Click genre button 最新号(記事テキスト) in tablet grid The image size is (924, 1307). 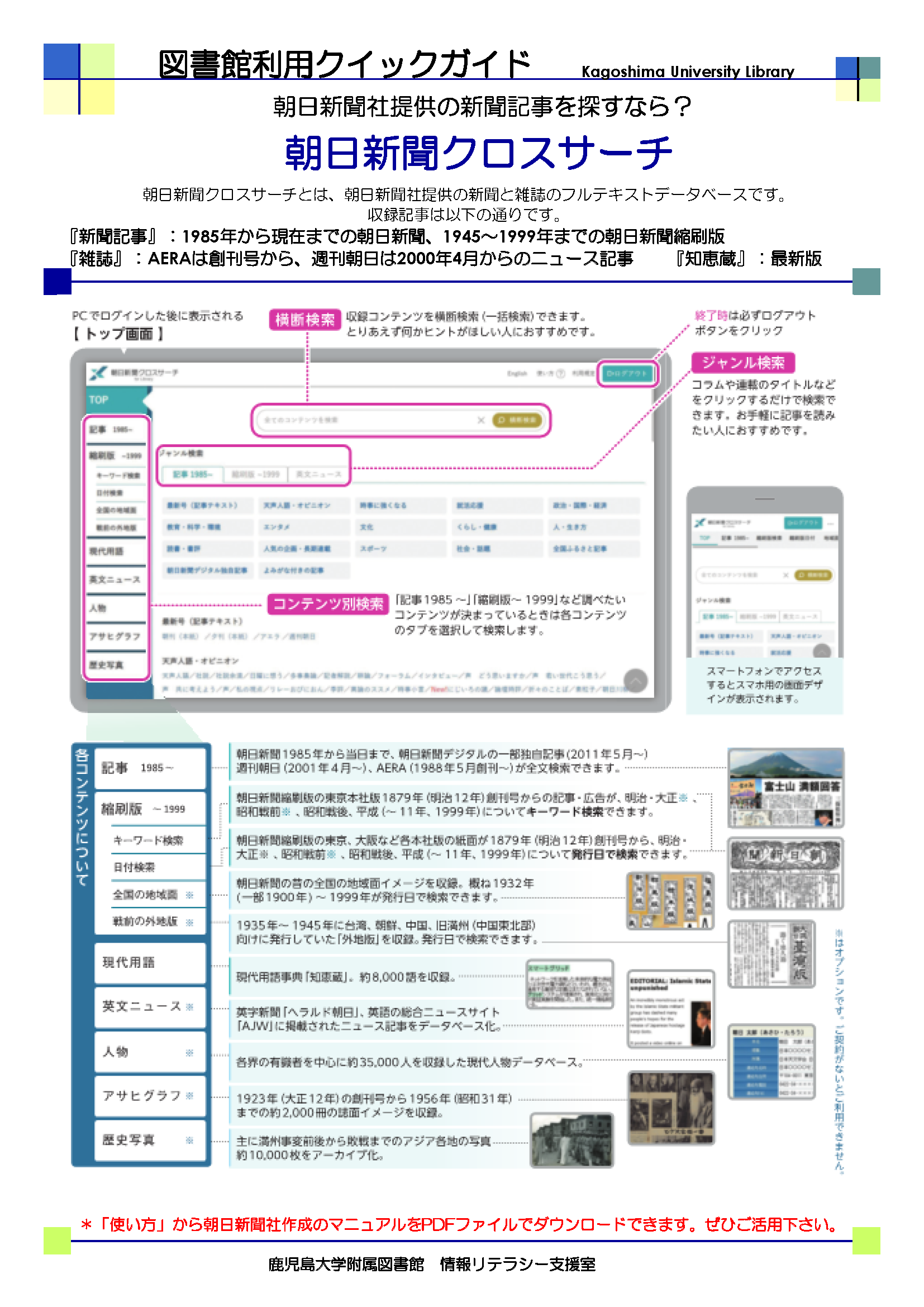(x=208, y=506)
